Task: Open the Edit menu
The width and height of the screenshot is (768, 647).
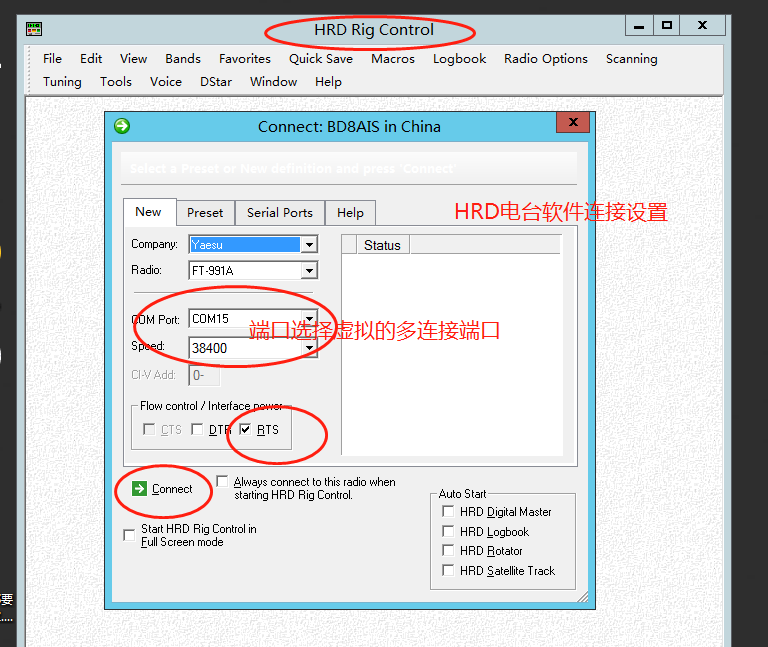Action: click(x=91, y=59)
